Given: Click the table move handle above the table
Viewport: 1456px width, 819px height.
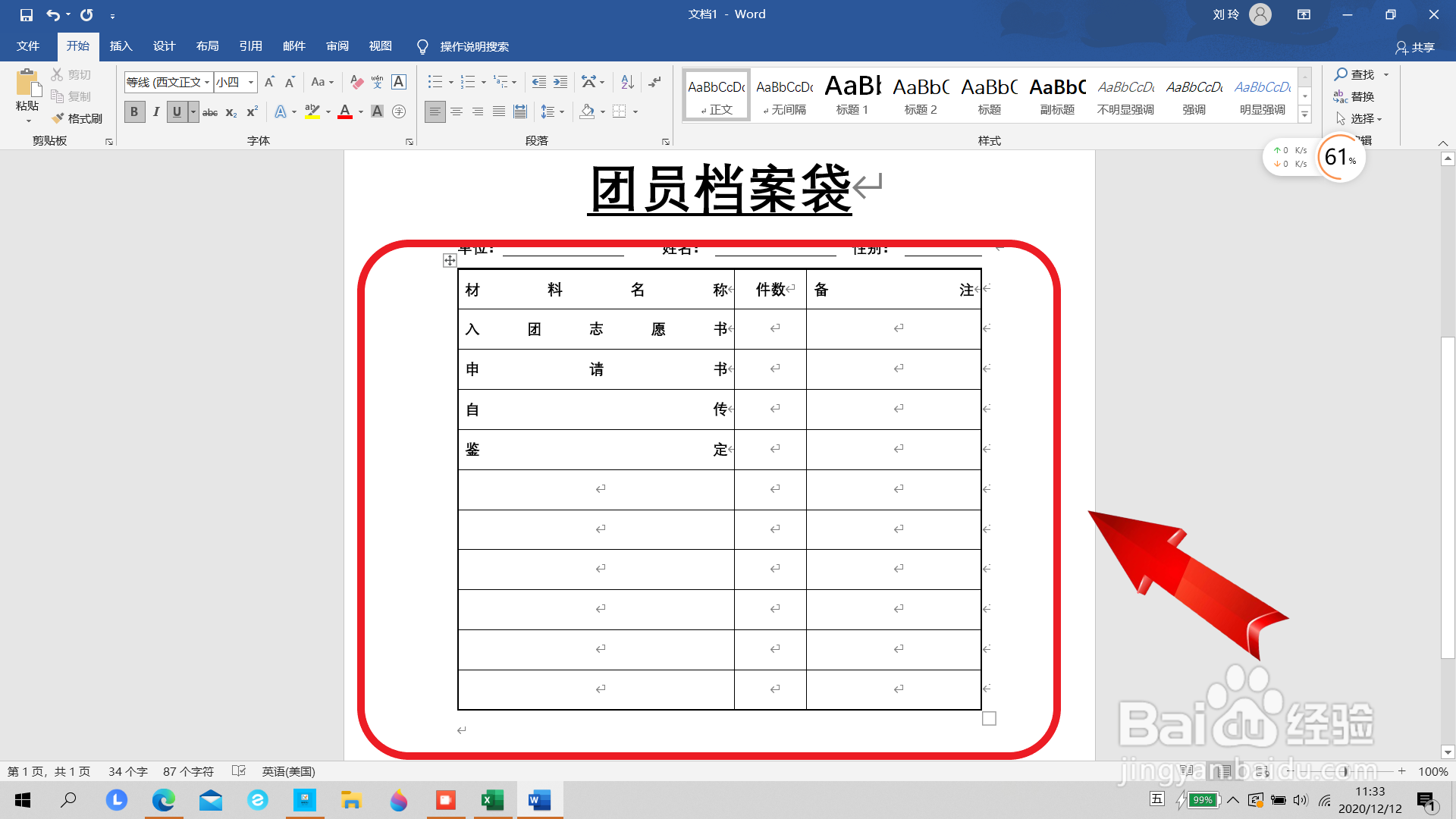Looking at the screenshot, I should tap(449, 260).
